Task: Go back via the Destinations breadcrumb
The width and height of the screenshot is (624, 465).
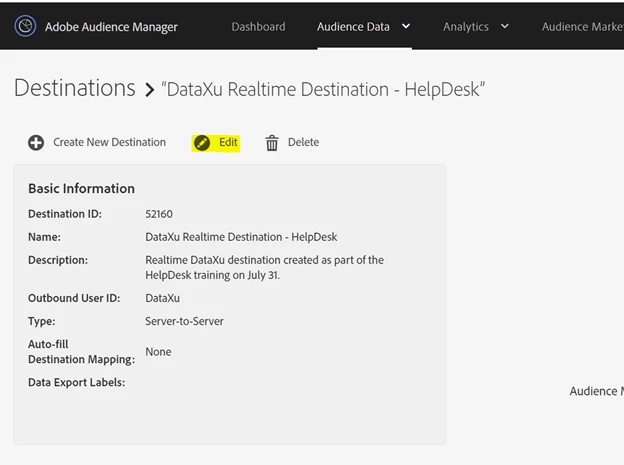Action: [x=74, y=88]
